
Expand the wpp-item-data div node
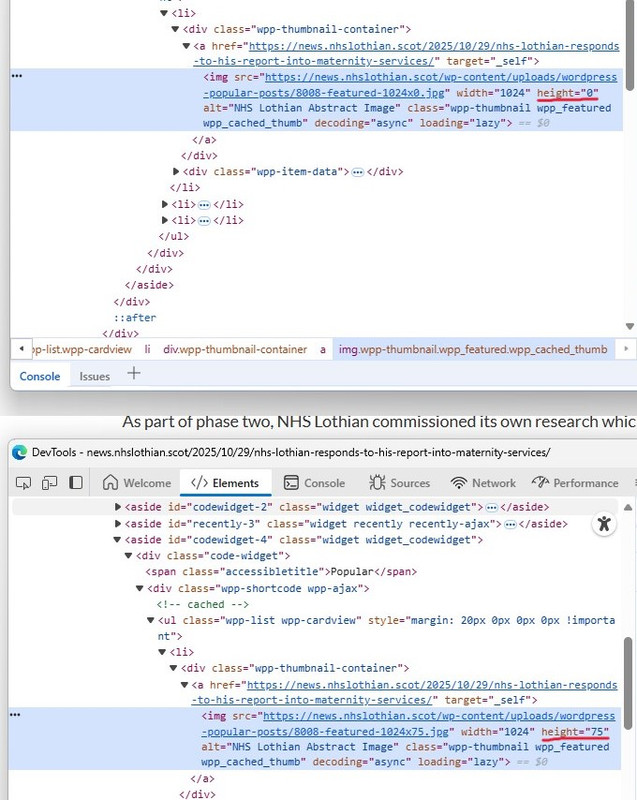(x=176, y=171)
